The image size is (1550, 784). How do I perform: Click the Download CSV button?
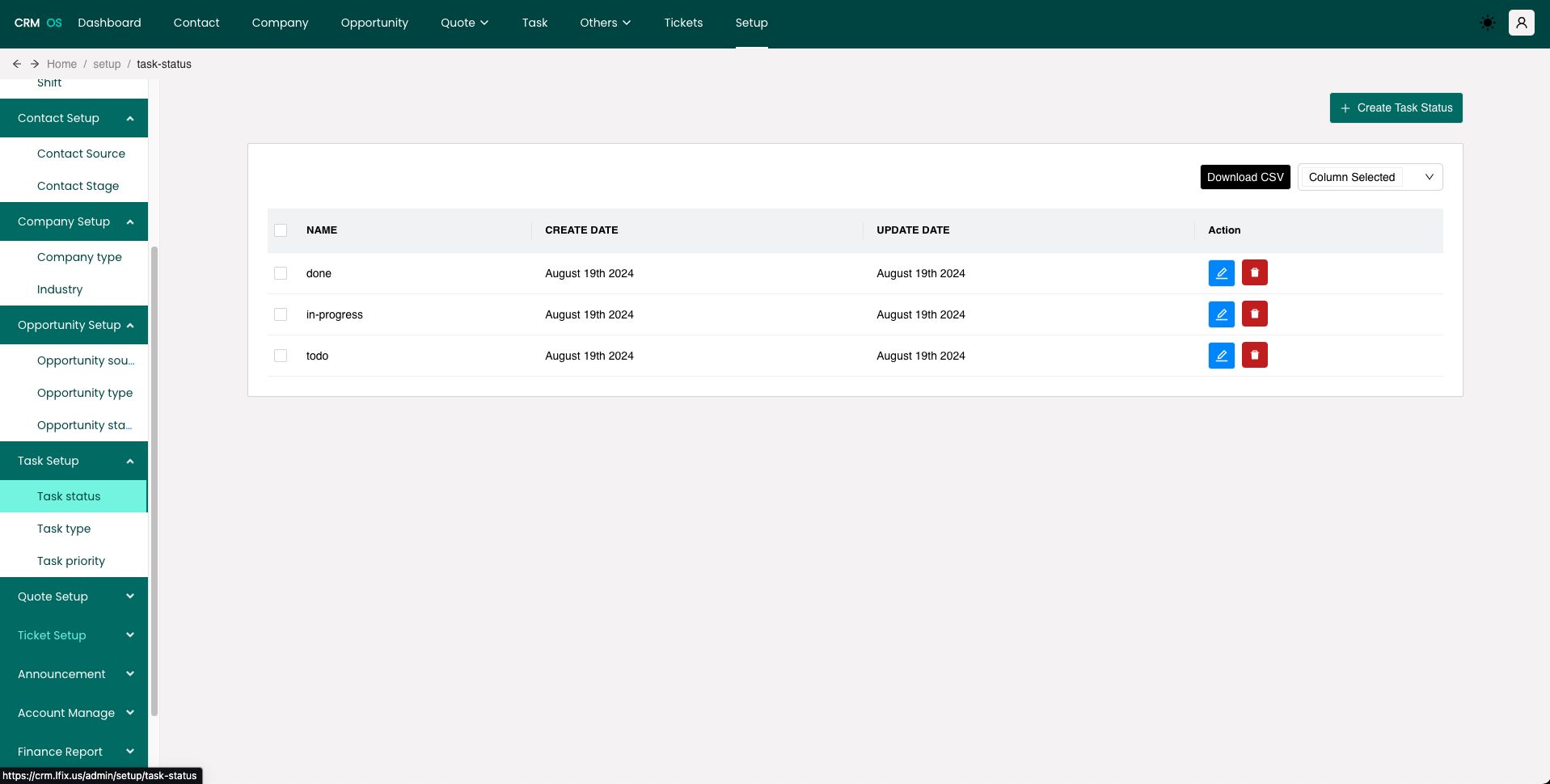pos(1245,177)
